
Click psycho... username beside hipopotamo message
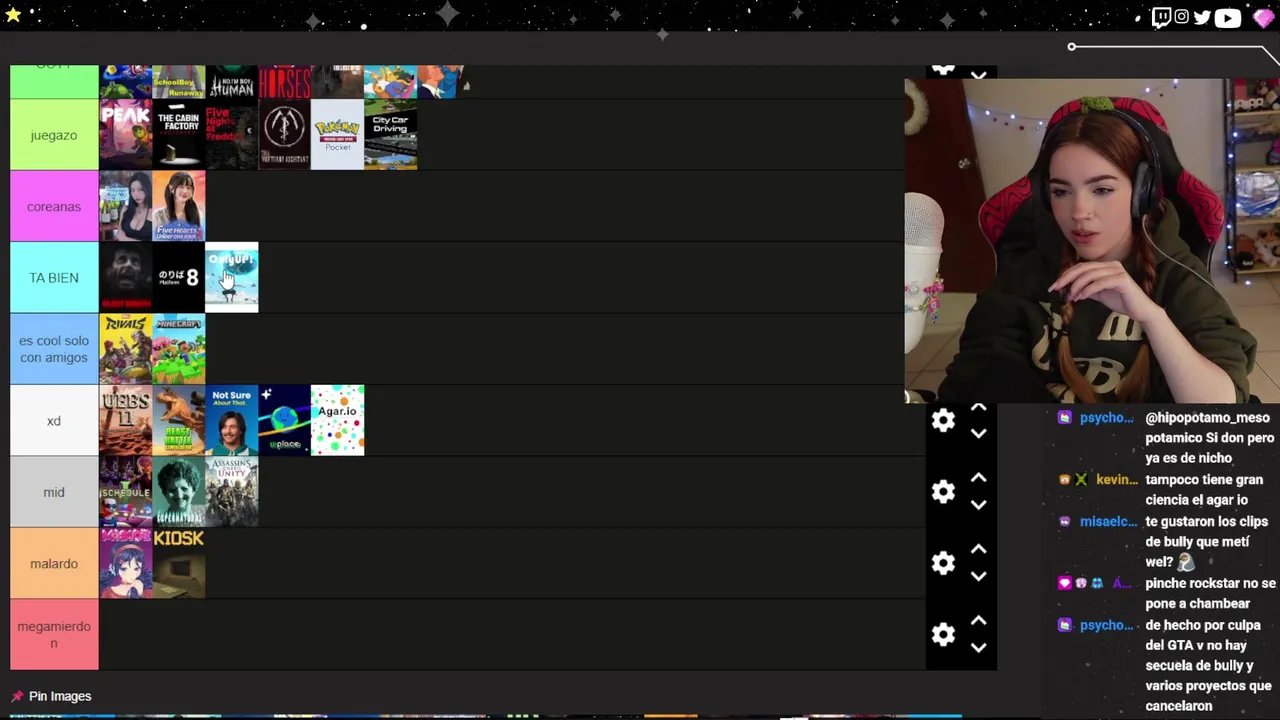(1107, 417)
